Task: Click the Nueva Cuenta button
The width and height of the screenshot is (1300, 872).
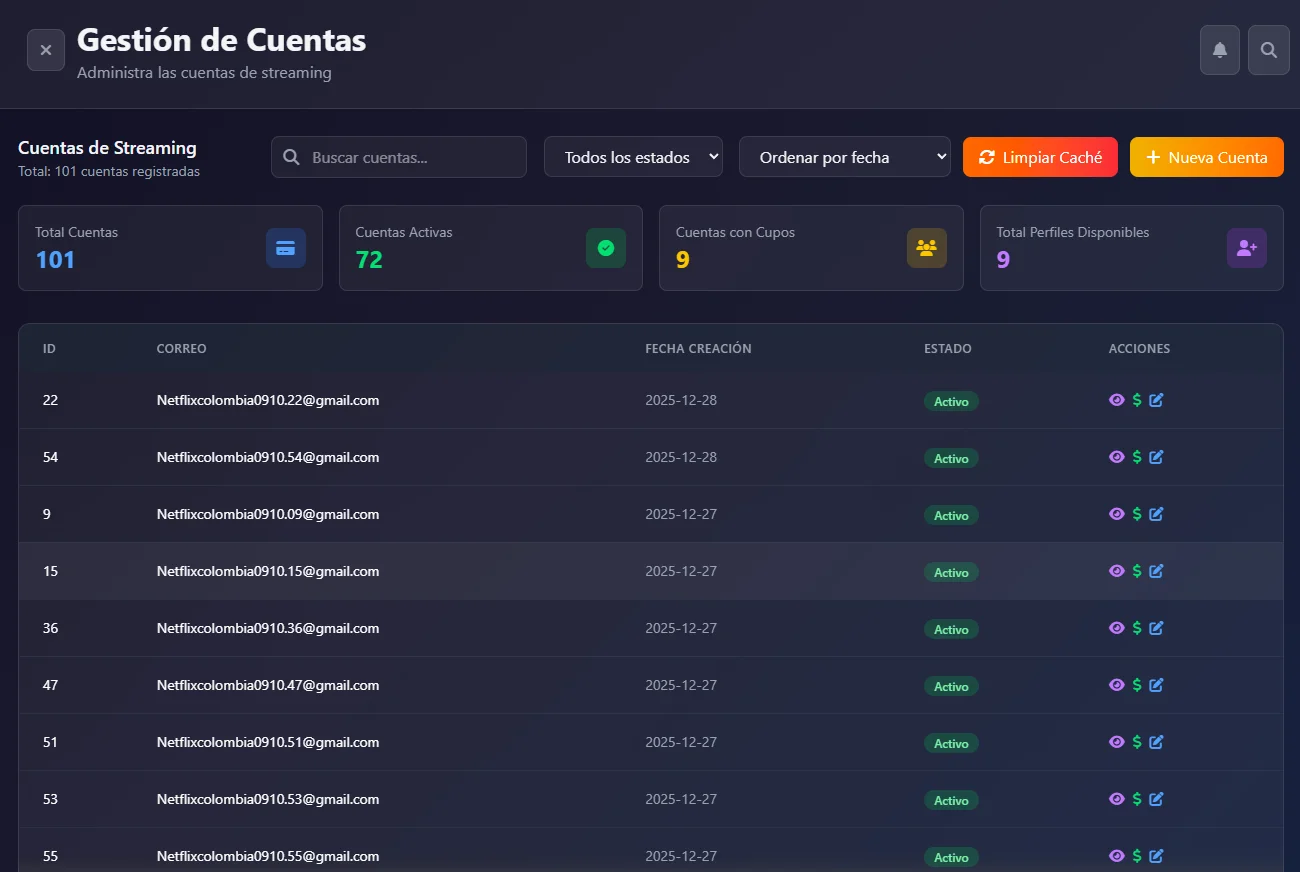Action: (x=1207, y=157)
